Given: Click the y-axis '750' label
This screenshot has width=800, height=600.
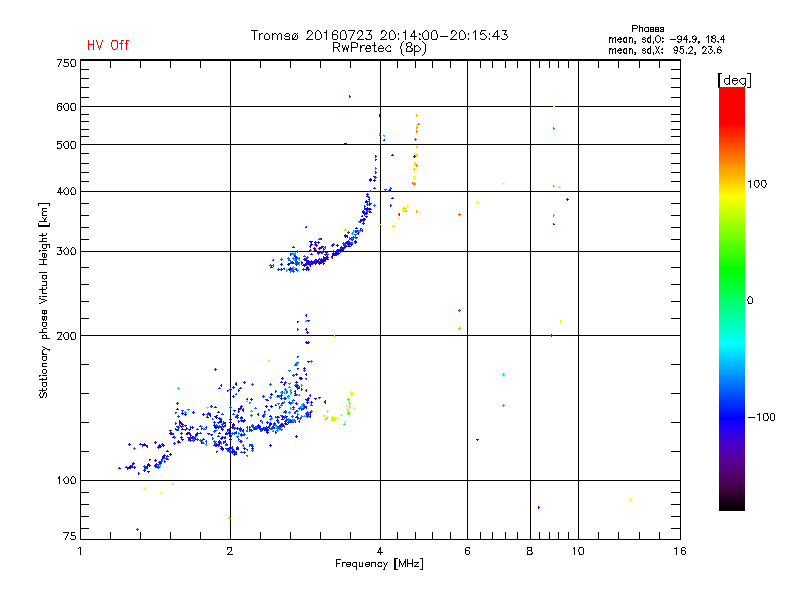Looking at the screenshot, I should pyautogui.click(x=67, y=63).
